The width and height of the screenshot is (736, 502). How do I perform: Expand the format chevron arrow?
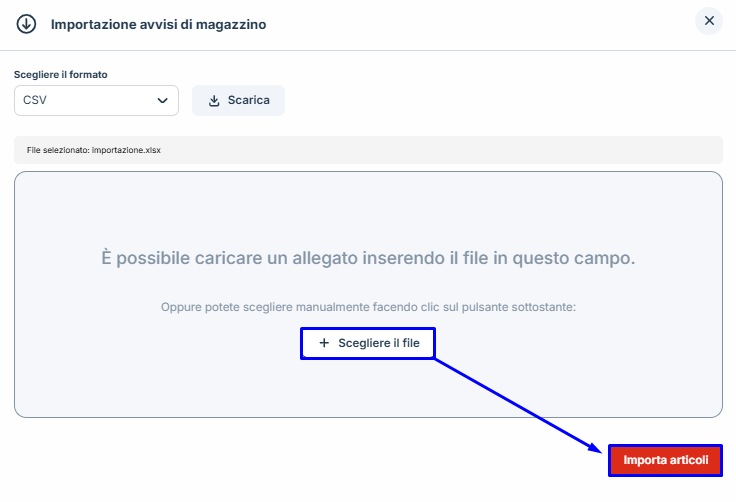(163, 101)
